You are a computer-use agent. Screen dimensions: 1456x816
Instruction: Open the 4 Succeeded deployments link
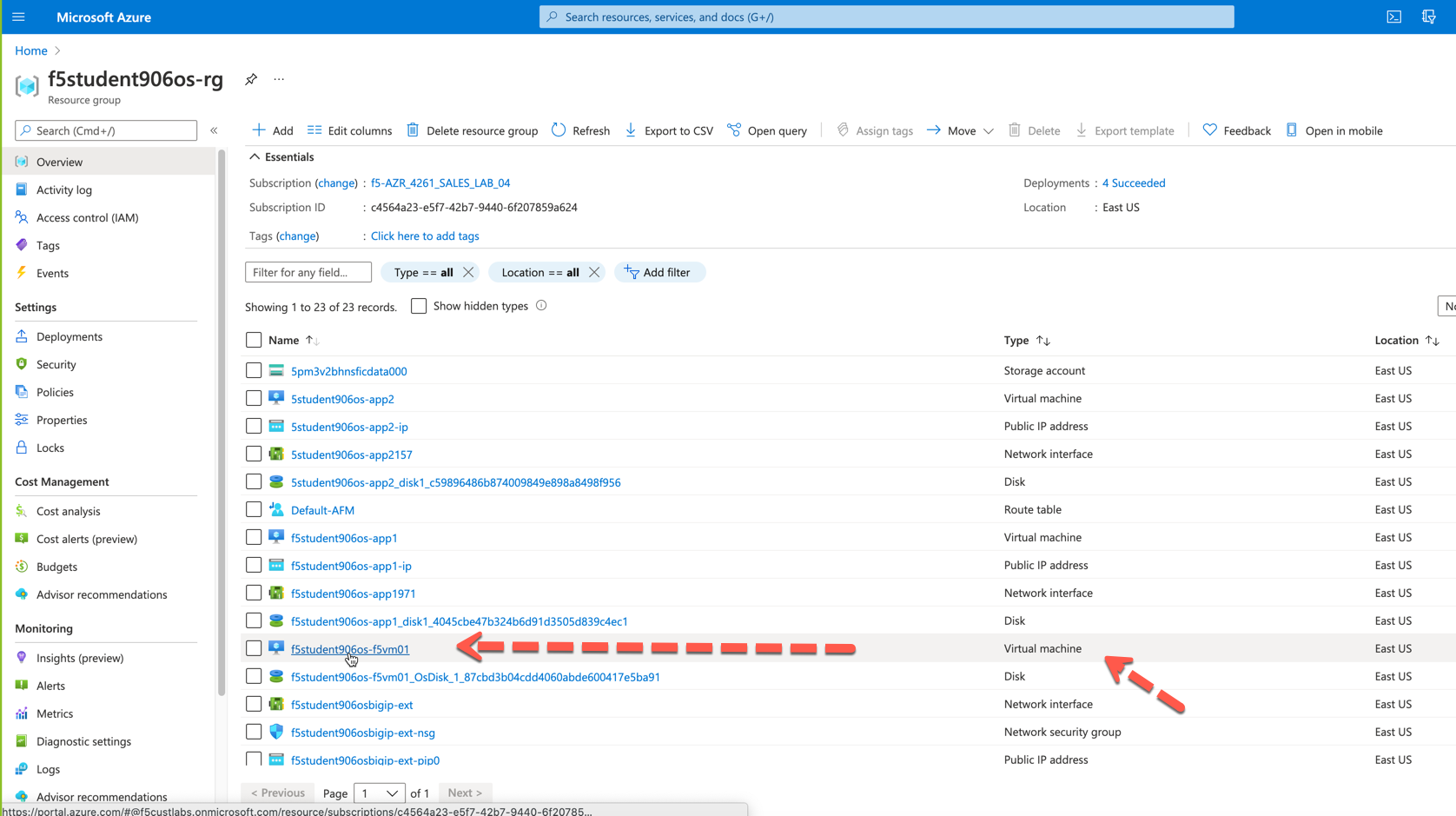tap(1134, 183)
